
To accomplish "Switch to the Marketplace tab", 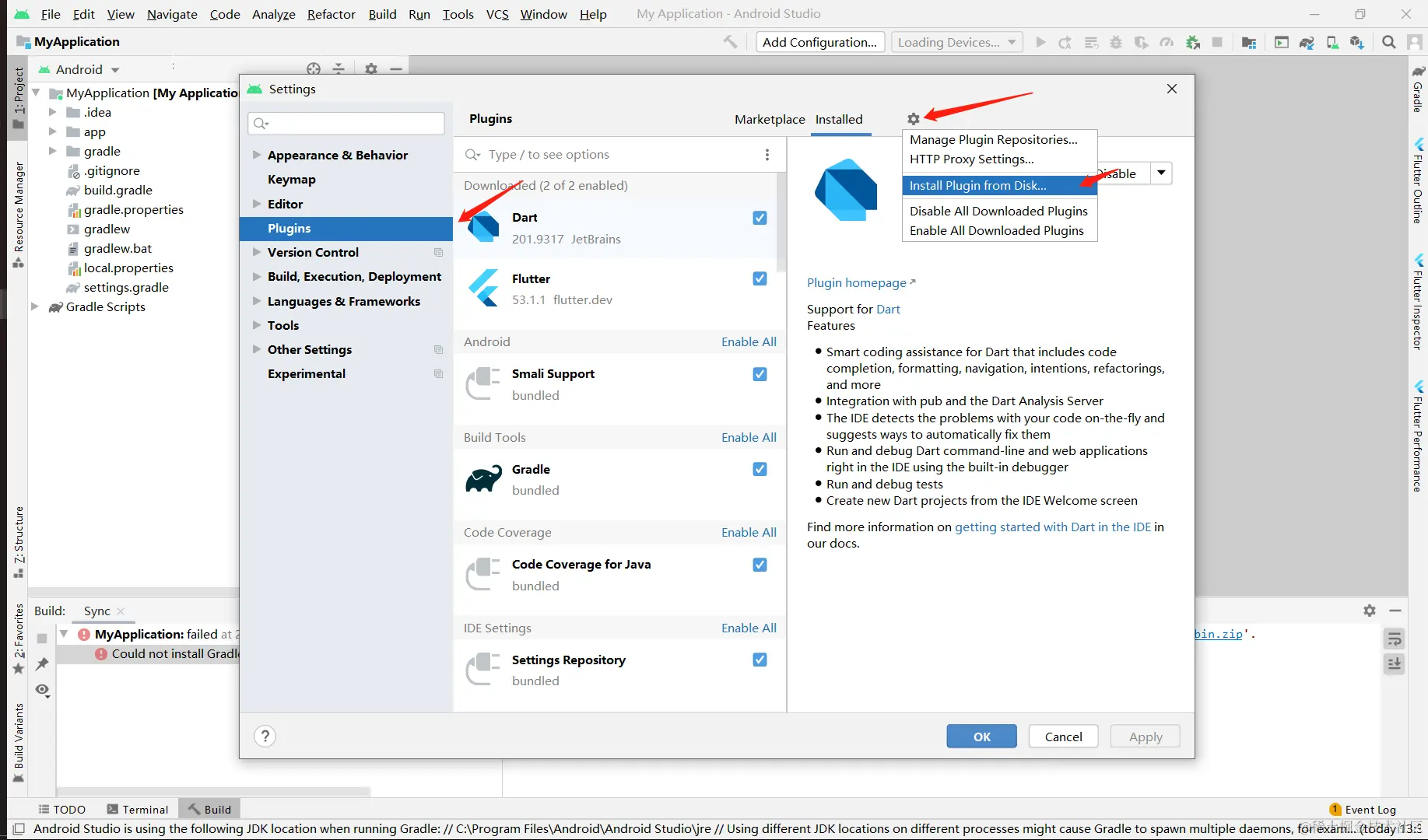I will tap(770, 119).
